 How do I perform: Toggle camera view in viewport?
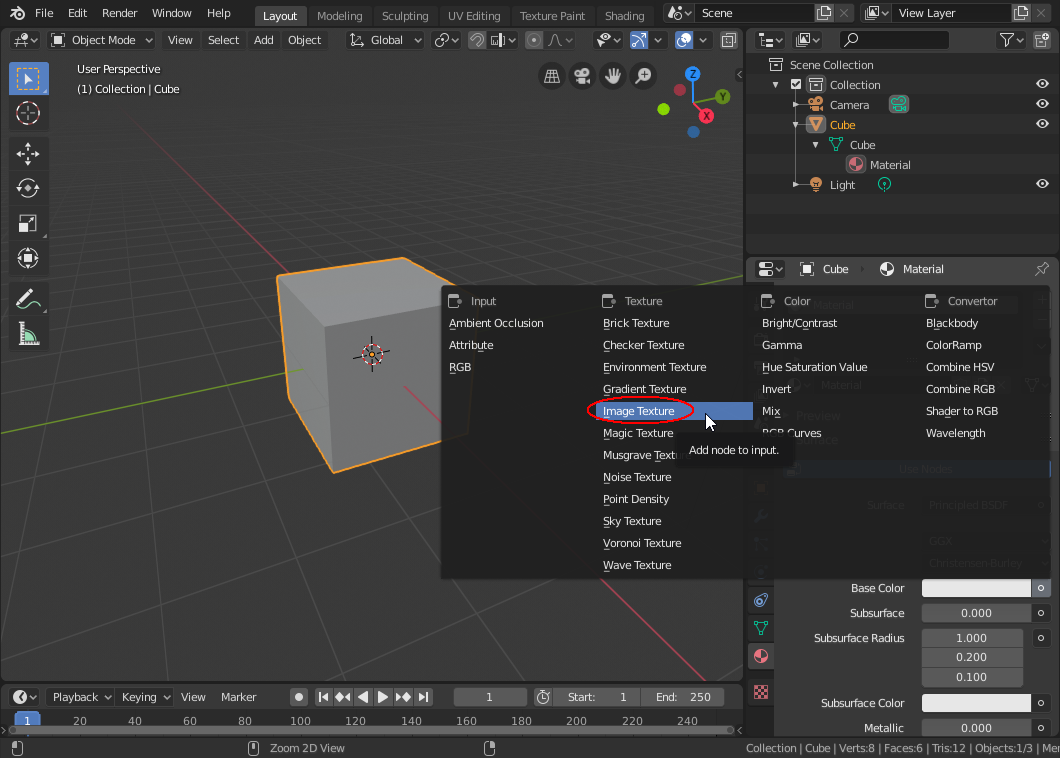point(581,76)
